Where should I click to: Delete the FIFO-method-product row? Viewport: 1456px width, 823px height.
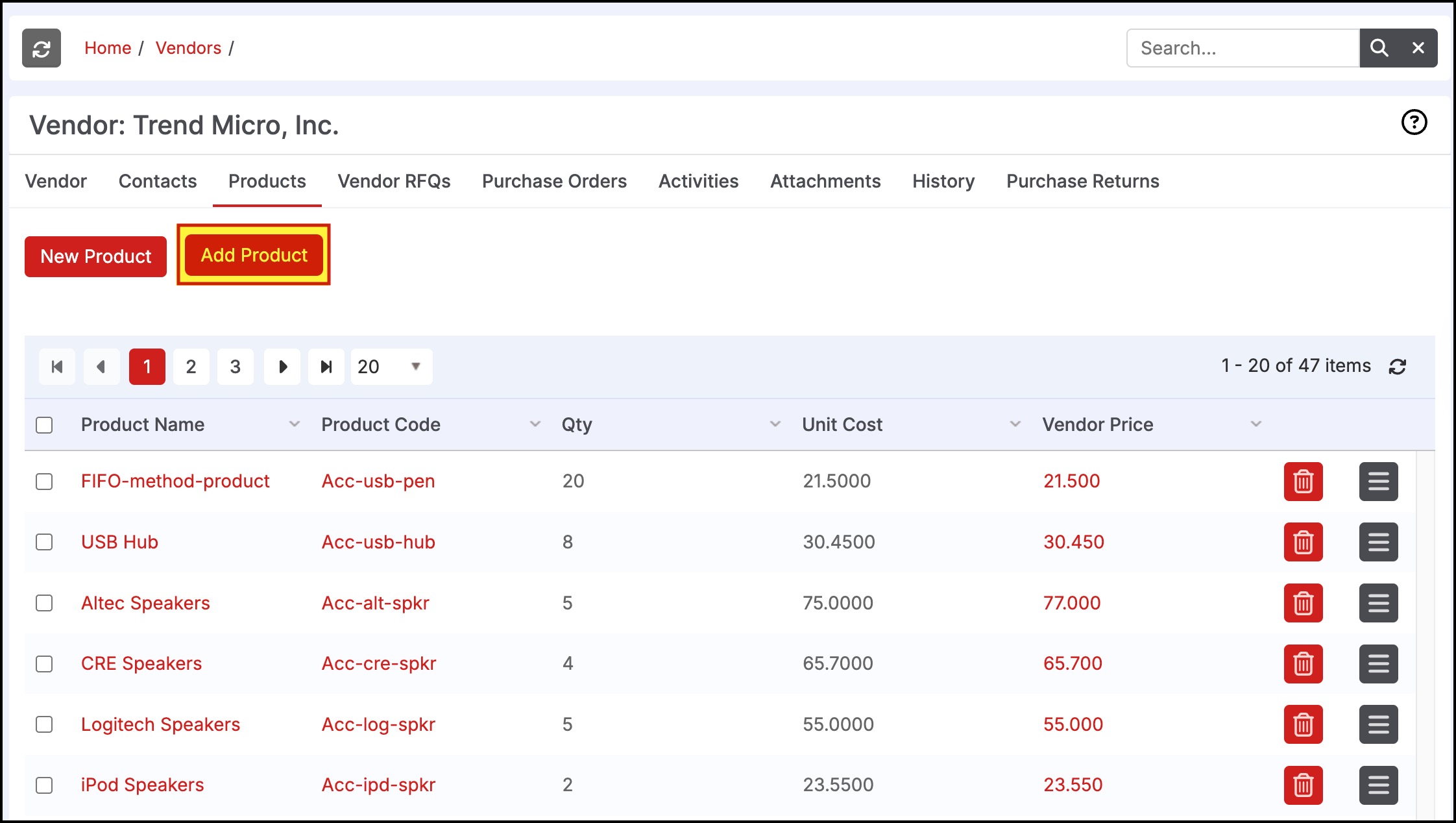[x=1304, y=482]
